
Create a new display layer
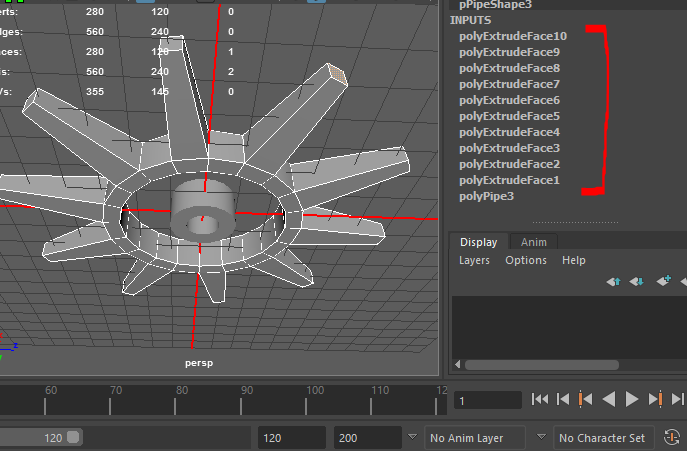coord(663,282)
